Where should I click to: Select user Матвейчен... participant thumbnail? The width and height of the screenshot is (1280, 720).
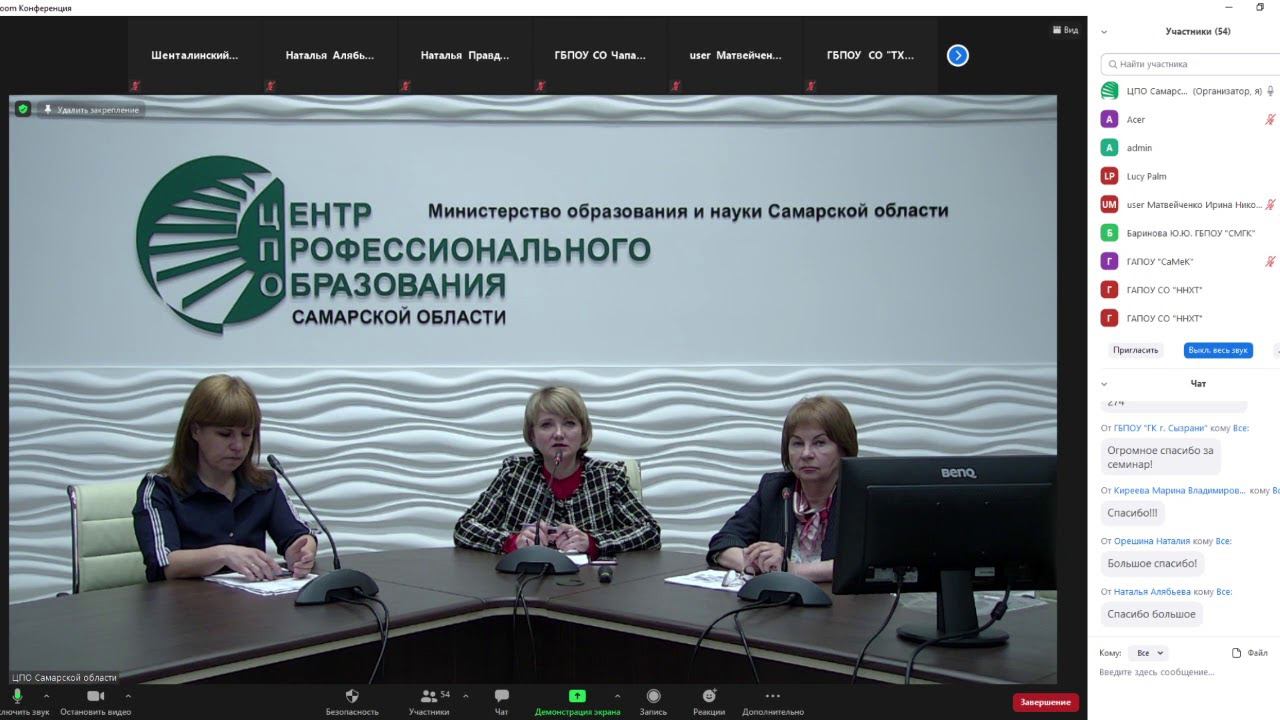coord(735,56)
